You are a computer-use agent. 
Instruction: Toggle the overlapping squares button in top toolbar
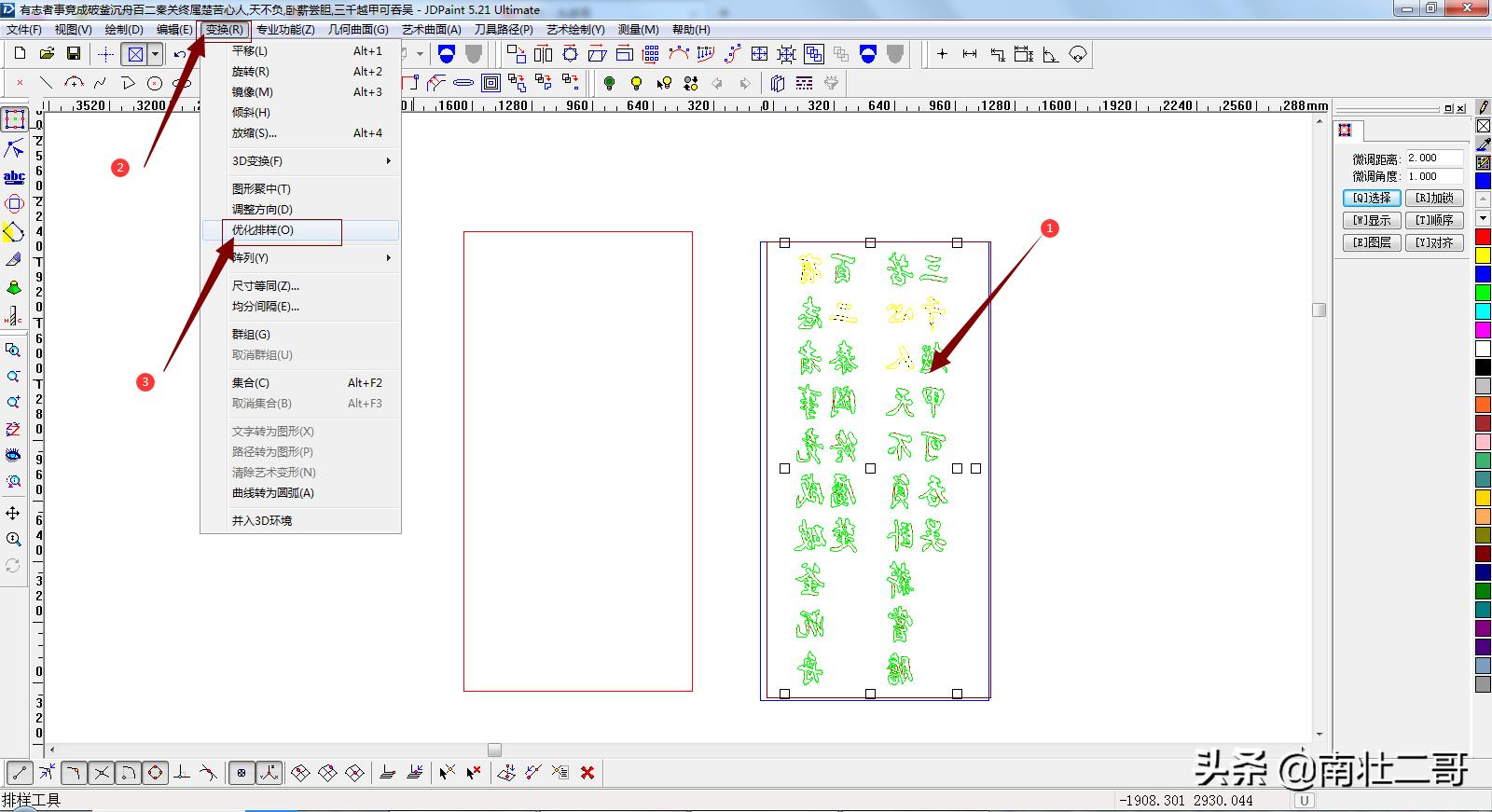pos(814,54)
